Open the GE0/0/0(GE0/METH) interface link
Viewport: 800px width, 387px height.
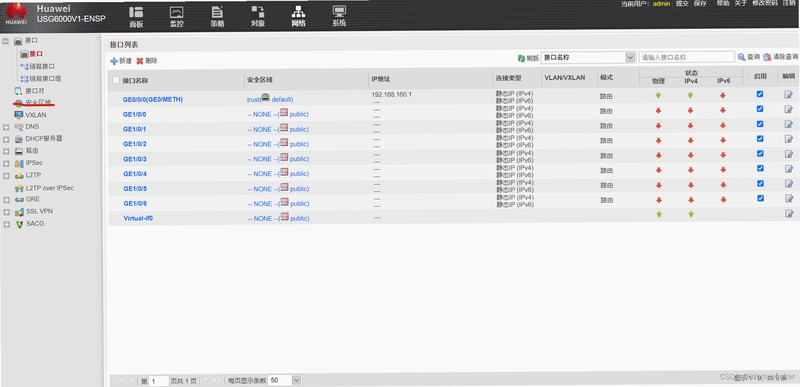(x=153, y=99)
